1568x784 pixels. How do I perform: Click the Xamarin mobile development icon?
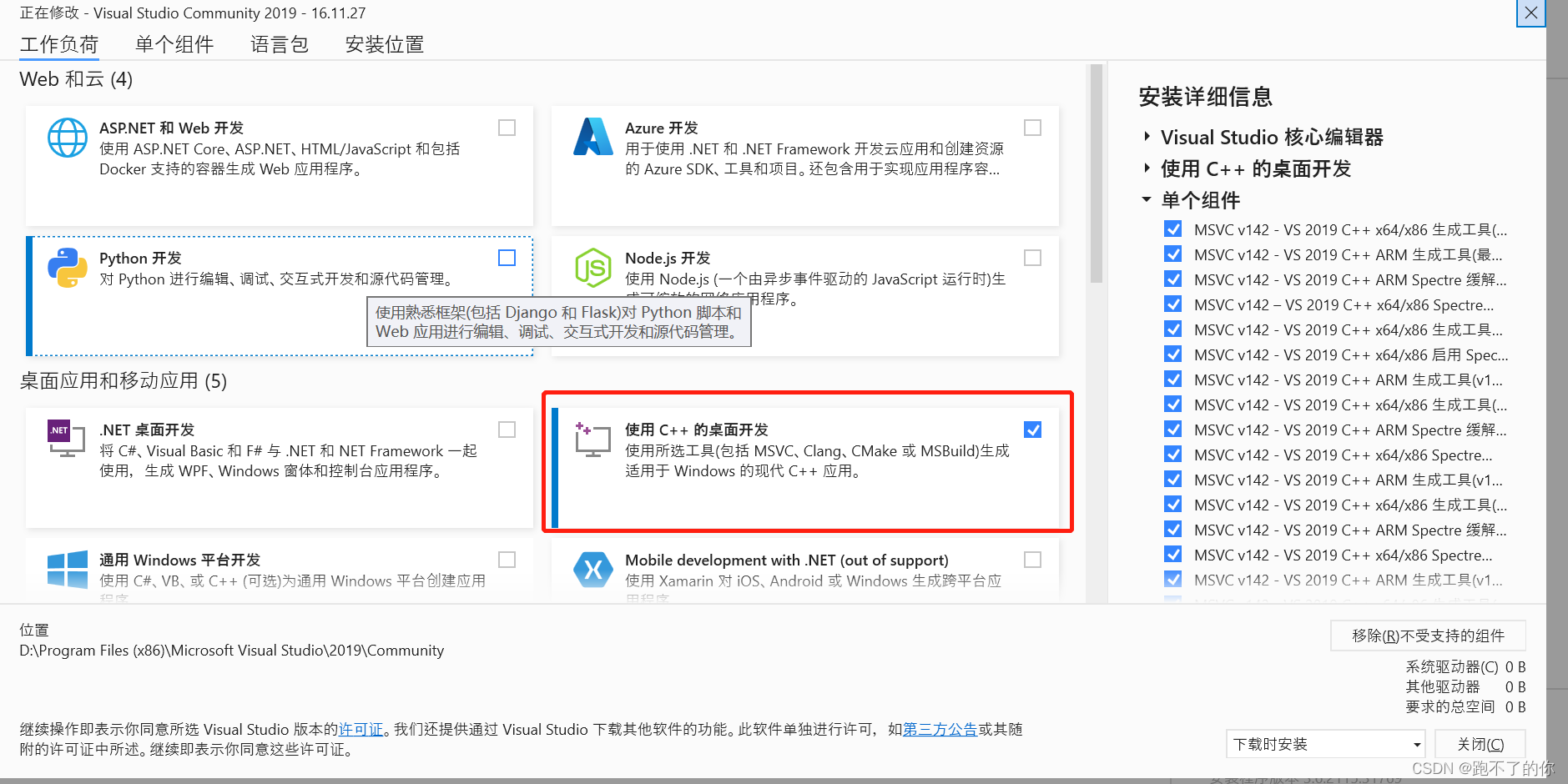pyautogui.click(x=593, y=570)
